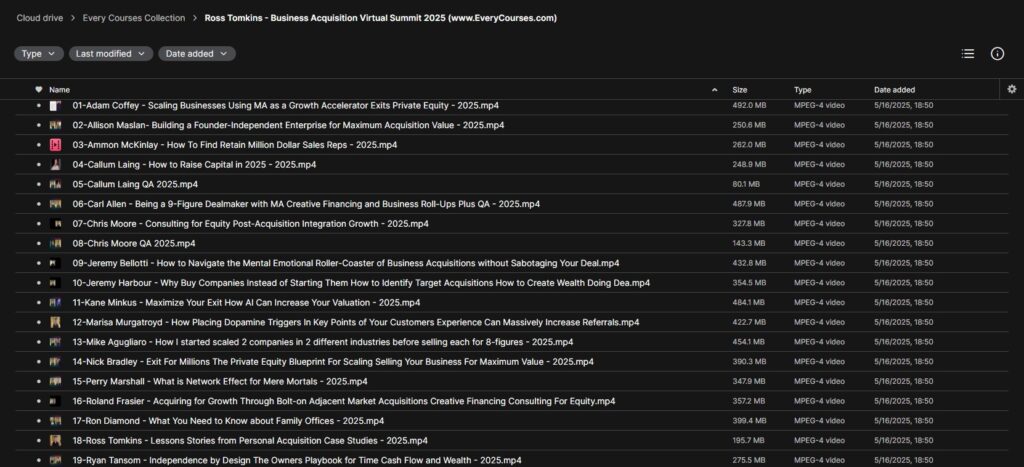The image size is (1024, 467).
Task: Click thumbnail of 14-Nick Bradley video
Action: (x=56, y=362)
